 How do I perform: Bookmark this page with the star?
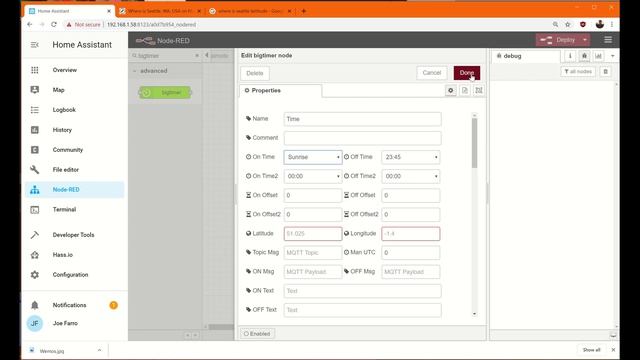click(568, 24)
